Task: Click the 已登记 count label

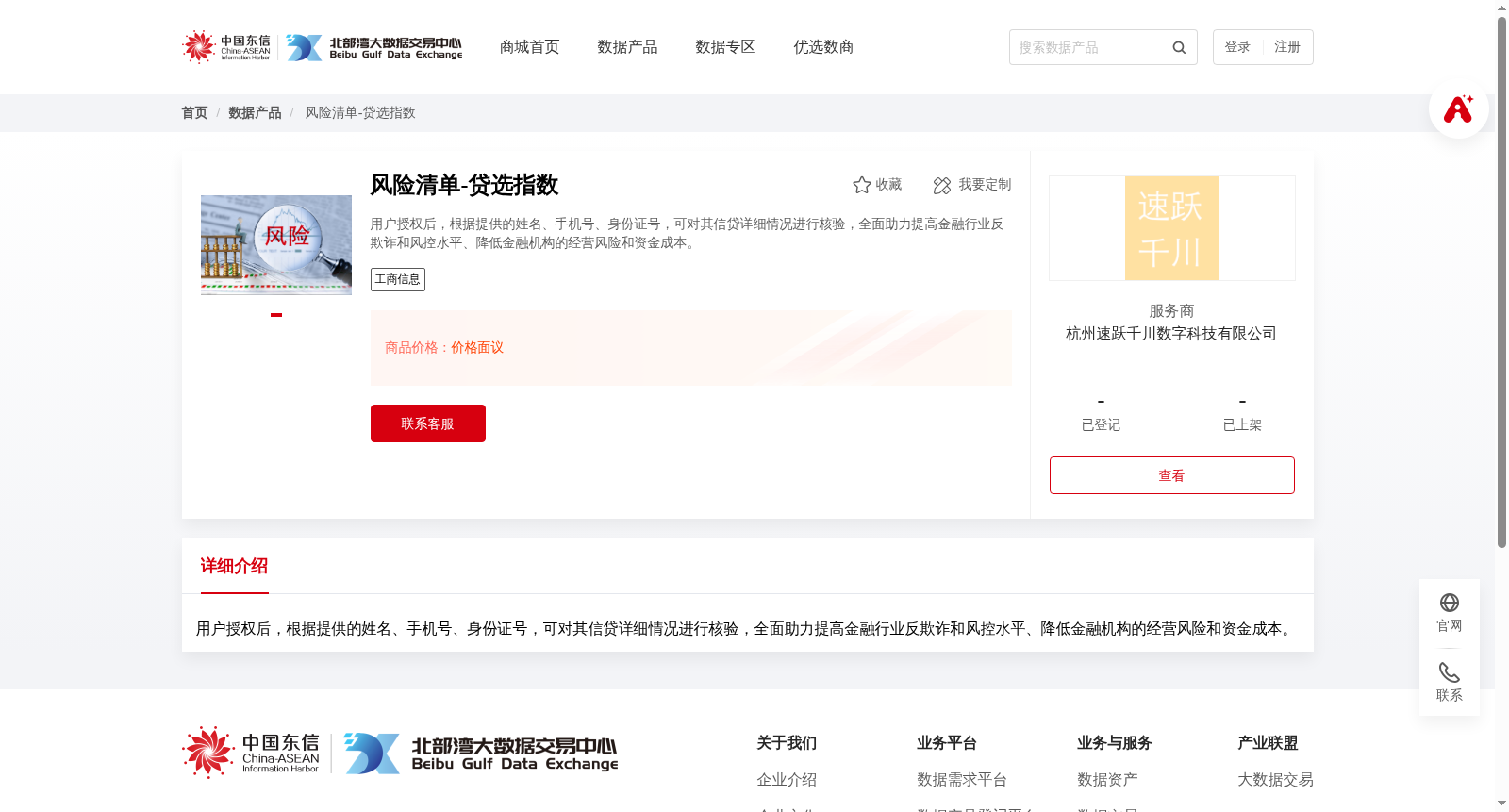Action: (x=1101, y=425)
